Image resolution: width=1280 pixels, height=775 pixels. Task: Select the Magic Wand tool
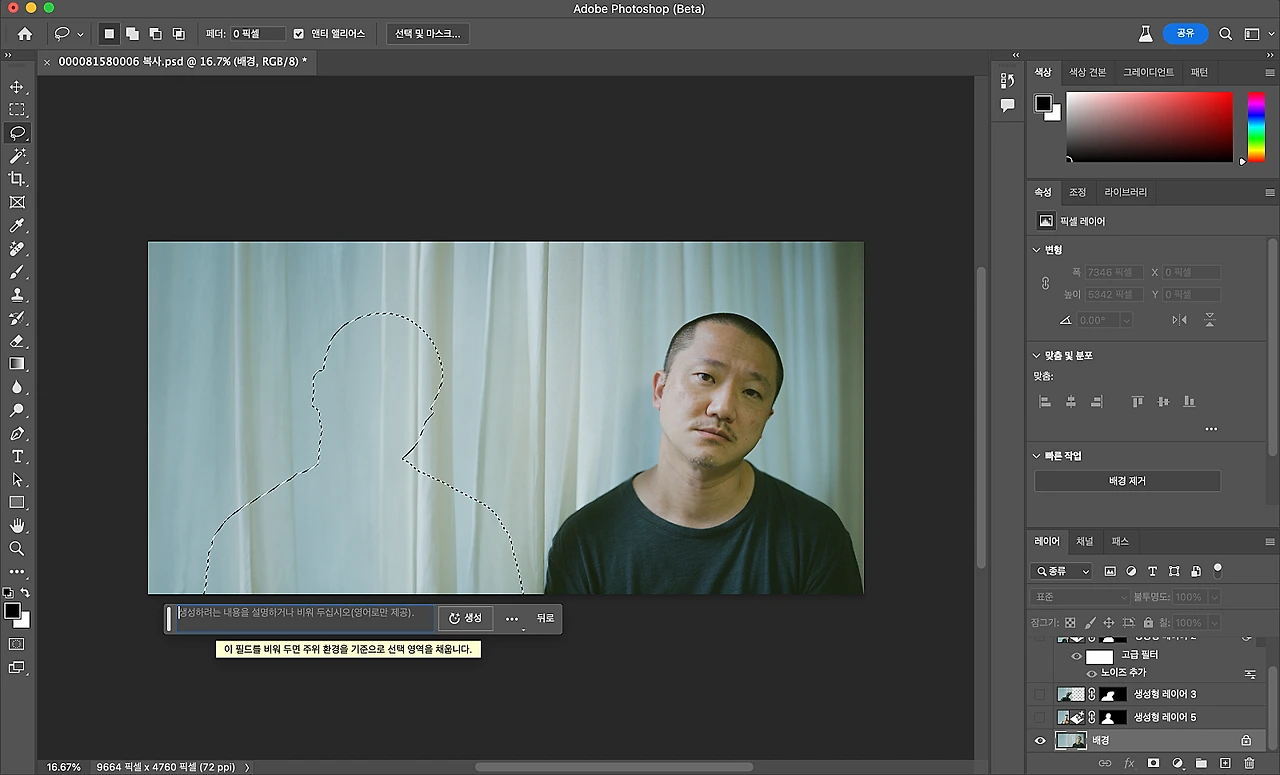pos(17,156)
